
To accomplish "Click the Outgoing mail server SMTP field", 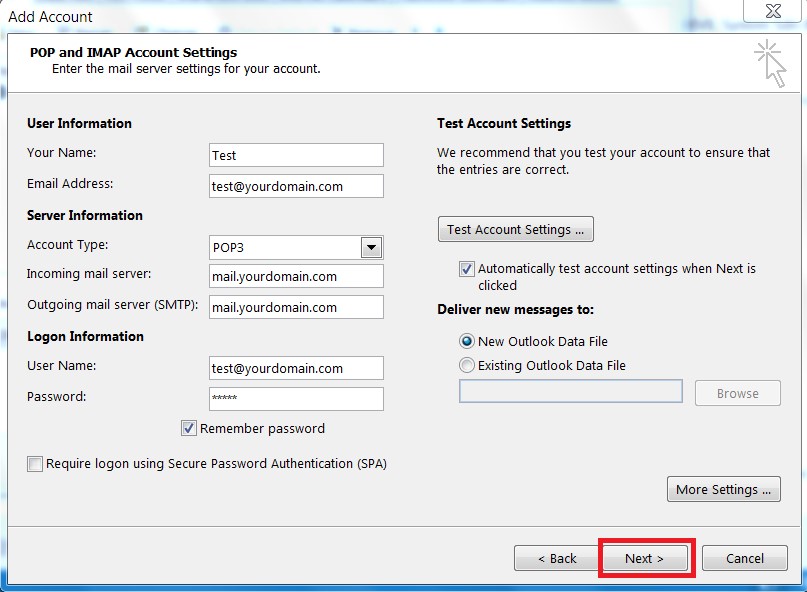I will pos(296,307).
